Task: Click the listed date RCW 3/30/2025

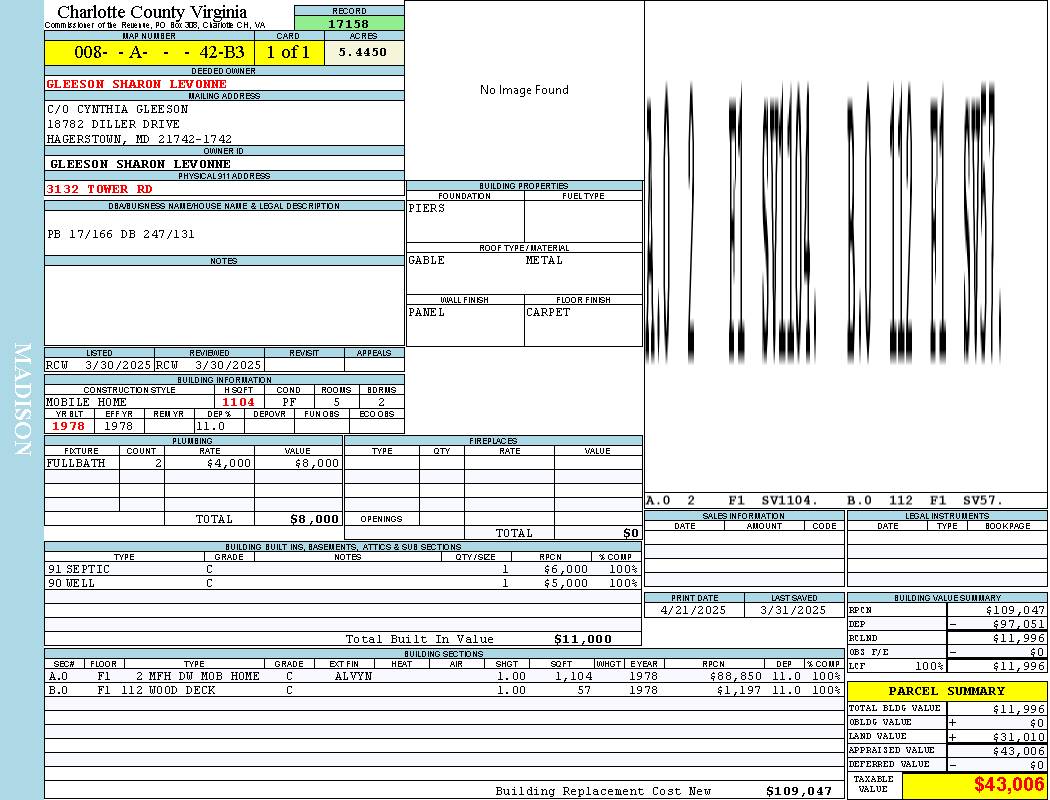Action: coord(99,366)
